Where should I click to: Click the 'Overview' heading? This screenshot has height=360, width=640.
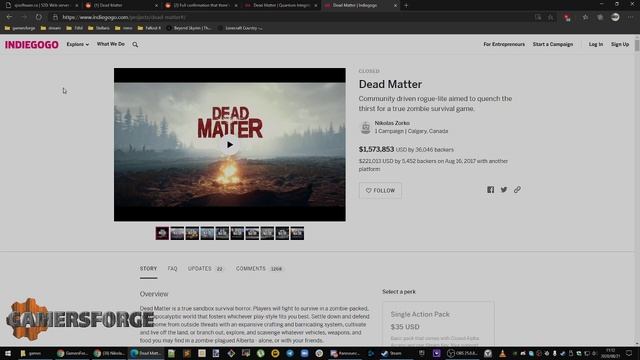coord(154,294)
